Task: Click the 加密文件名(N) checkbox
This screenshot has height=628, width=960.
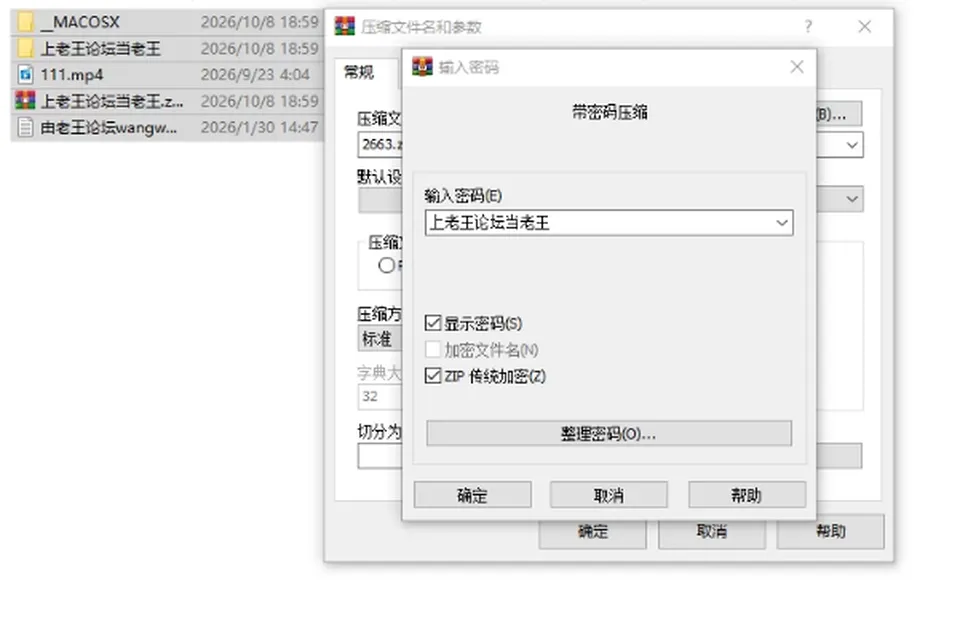Action: pyautogui.click(x=433, y=350)
